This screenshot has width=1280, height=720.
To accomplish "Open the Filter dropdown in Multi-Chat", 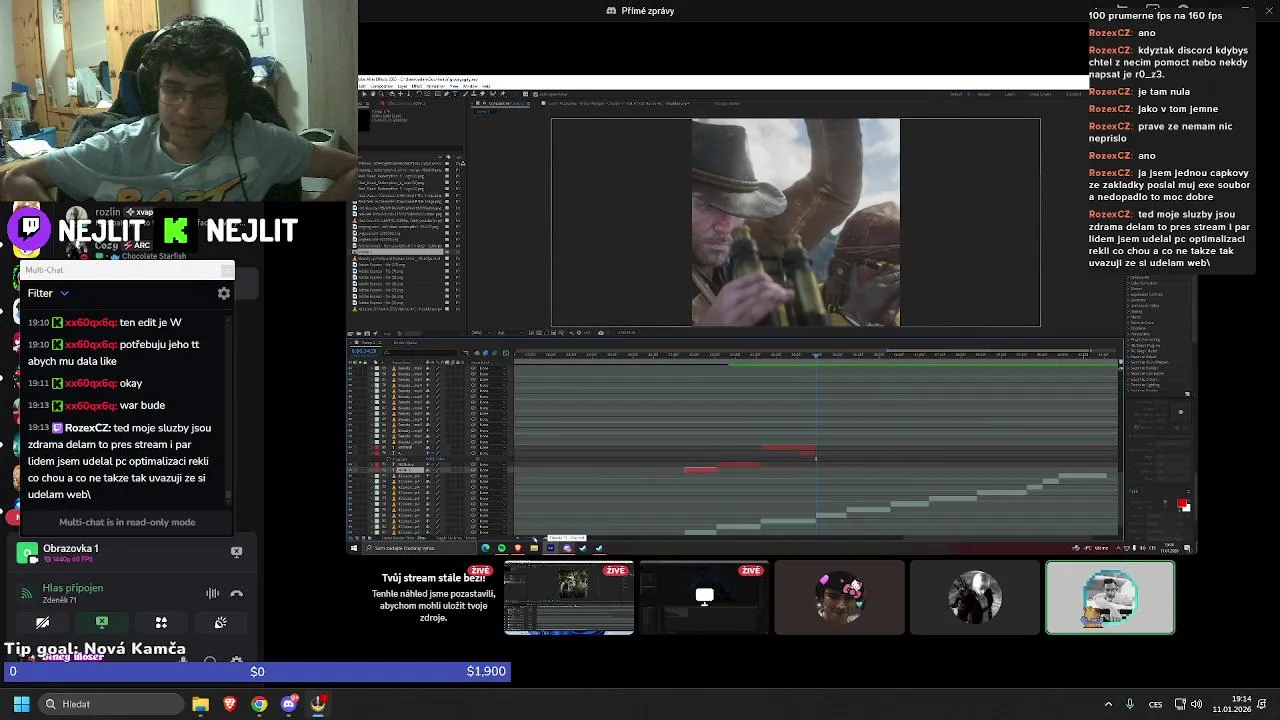I will (48, 293).
